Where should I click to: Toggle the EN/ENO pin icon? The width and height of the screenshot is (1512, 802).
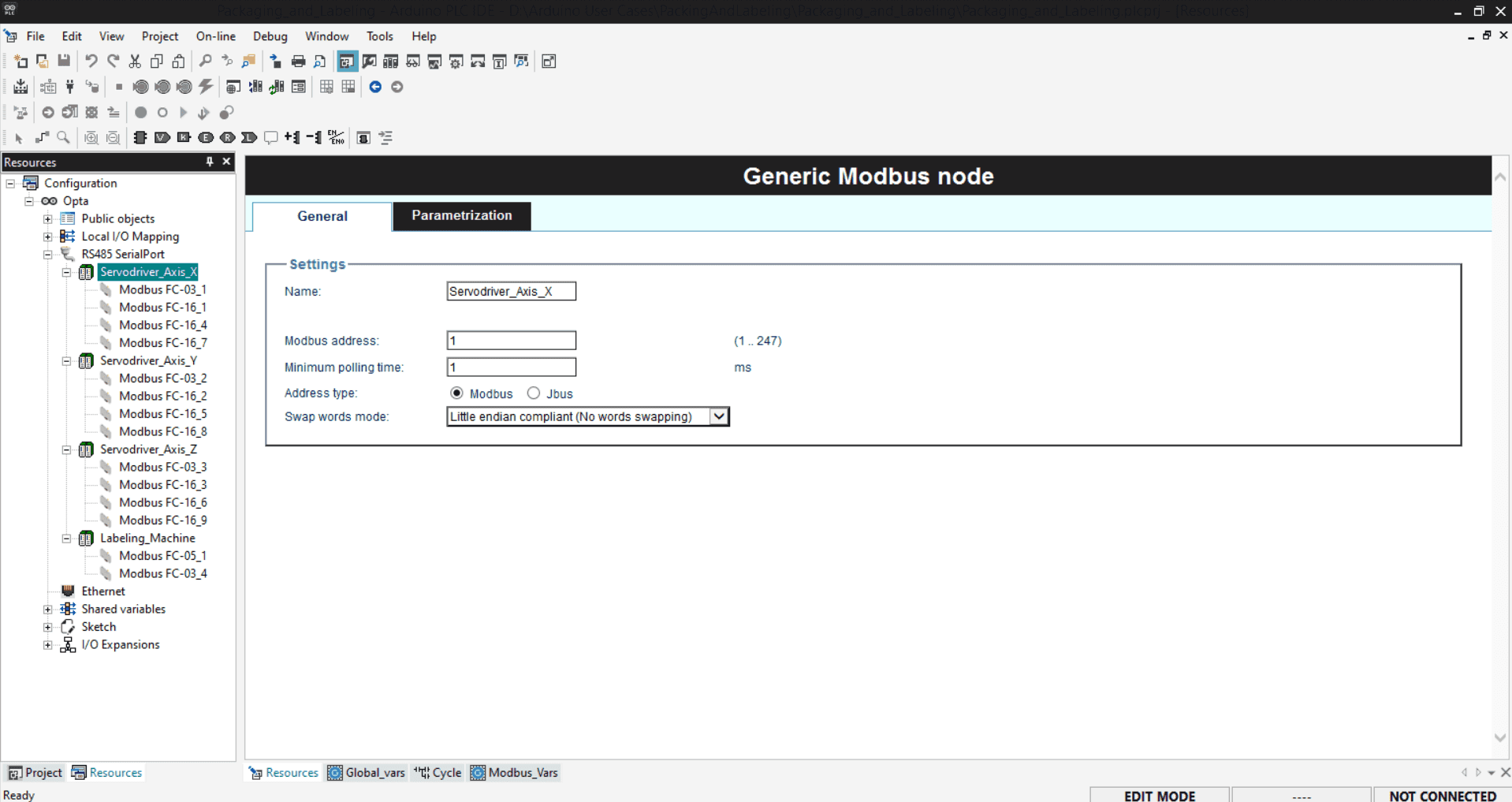coord(335,137)
